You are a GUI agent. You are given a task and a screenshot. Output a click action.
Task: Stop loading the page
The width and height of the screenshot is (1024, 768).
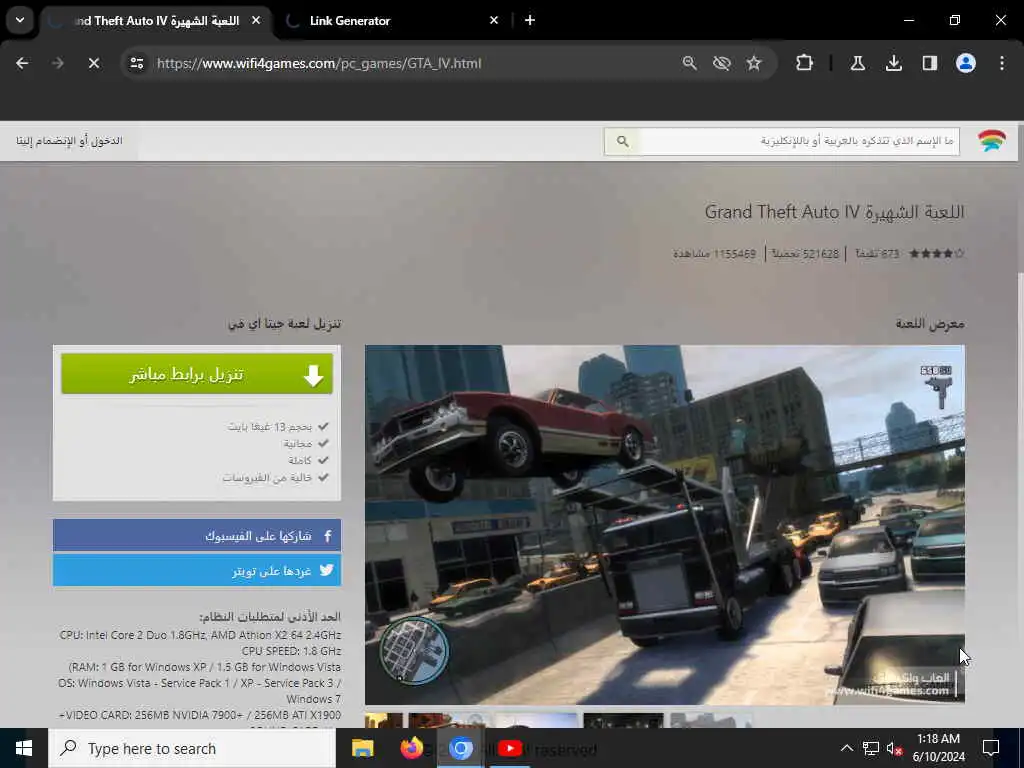pos(94,63)
